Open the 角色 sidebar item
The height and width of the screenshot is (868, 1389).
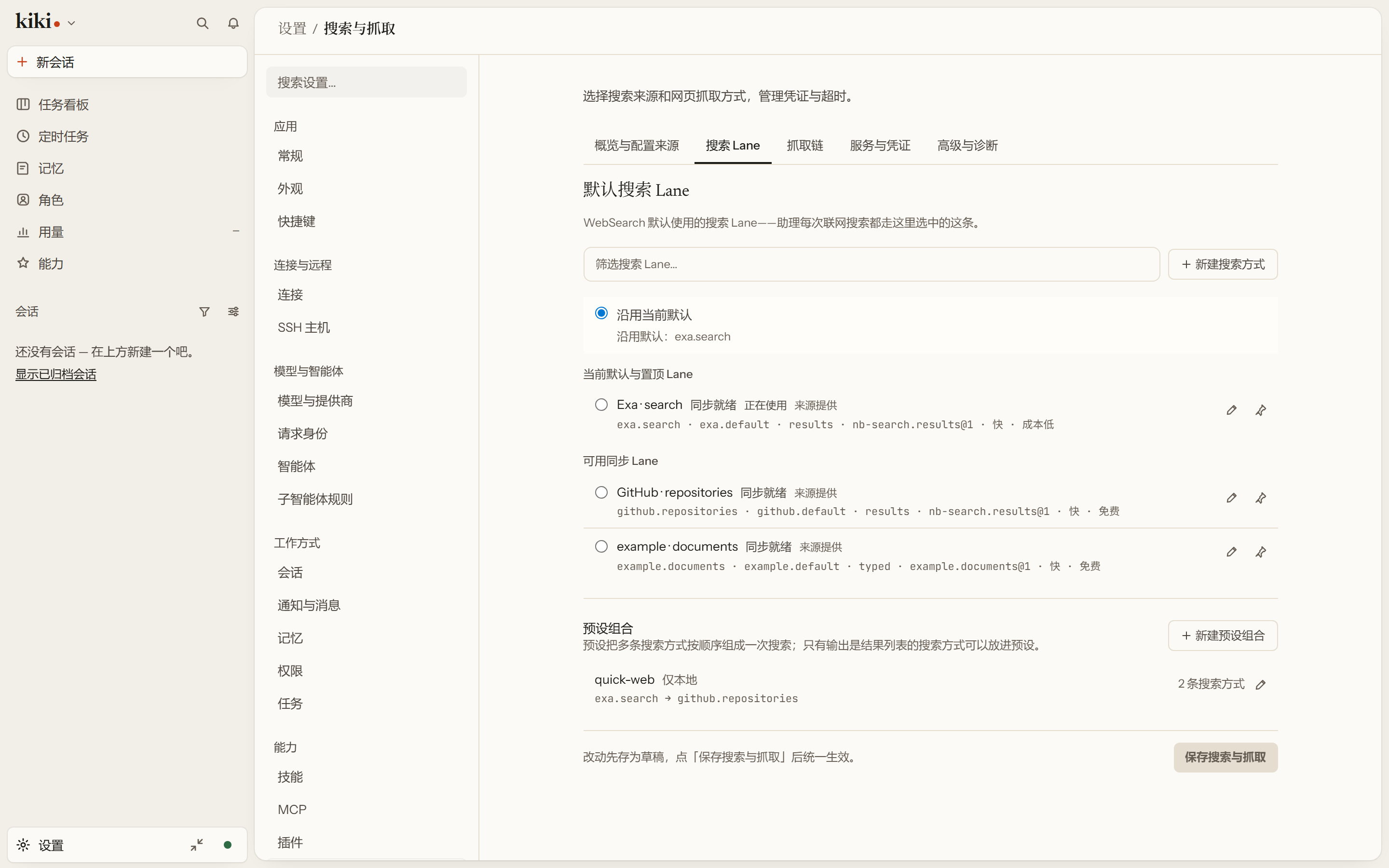pyautogui.click(x=127, y=200)
